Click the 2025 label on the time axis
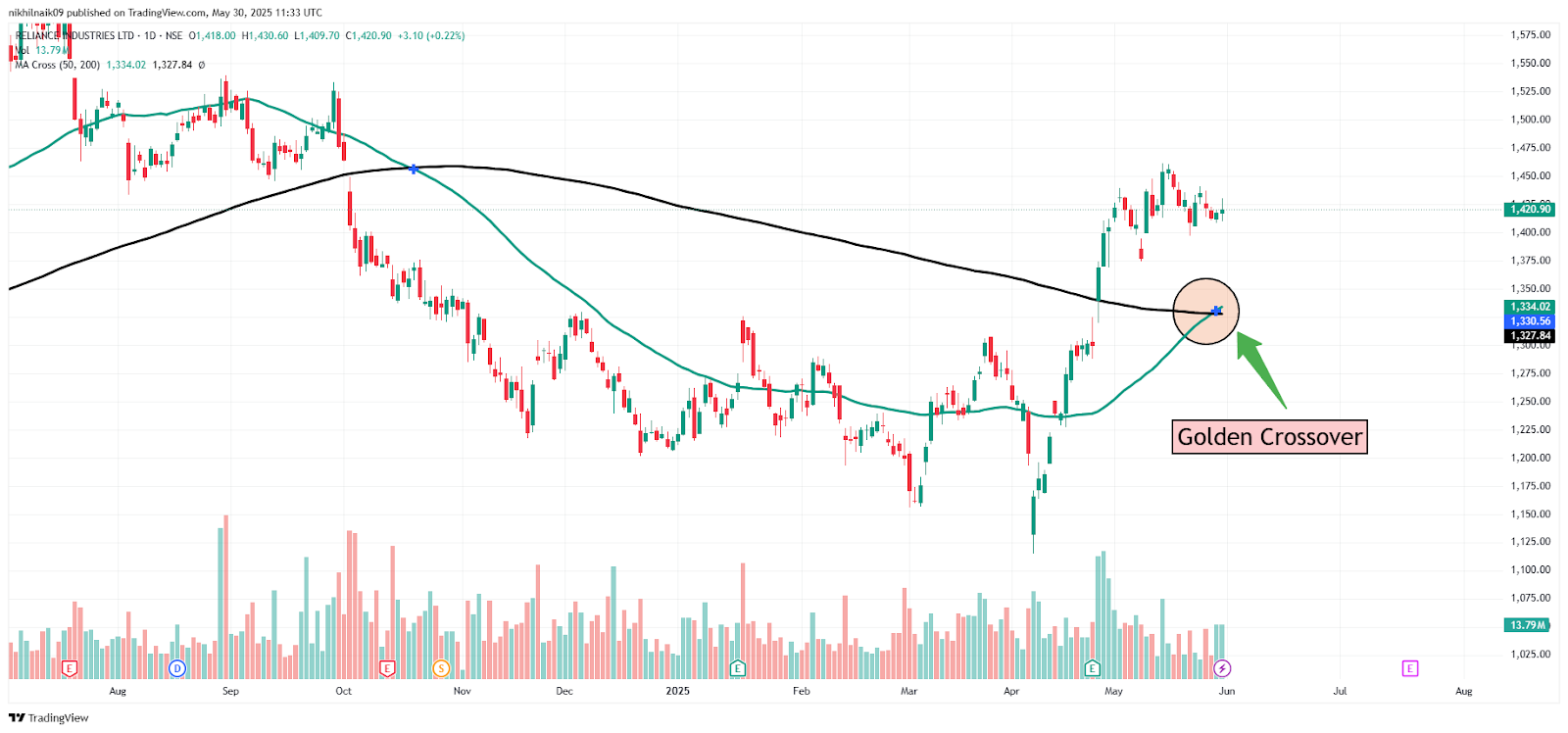Screen dimensions: 1568x733 [677, 691]
